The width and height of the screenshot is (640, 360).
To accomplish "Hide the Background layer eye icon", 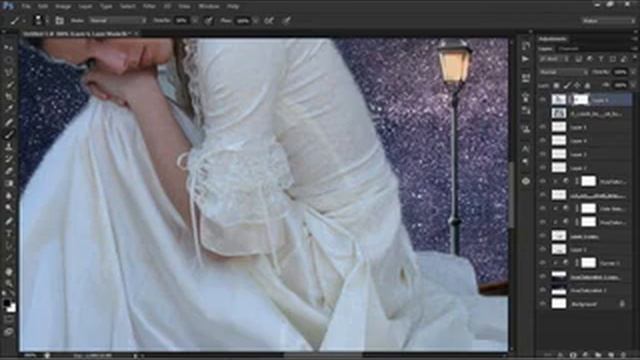I will tap(543, 304).
